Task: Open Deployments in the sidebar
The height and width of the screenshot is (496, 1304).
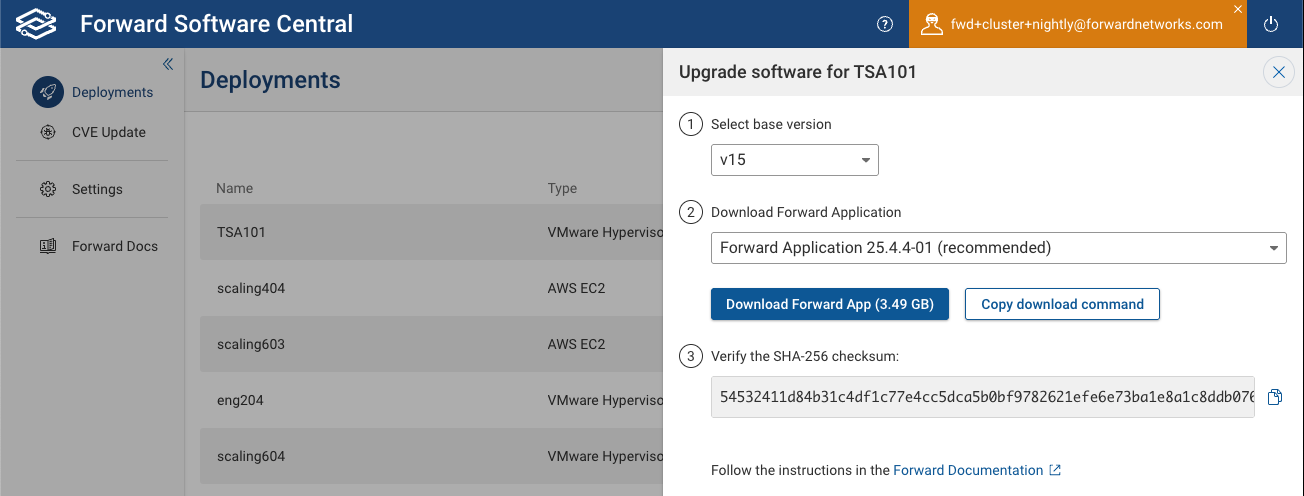Action: (112, 92)
